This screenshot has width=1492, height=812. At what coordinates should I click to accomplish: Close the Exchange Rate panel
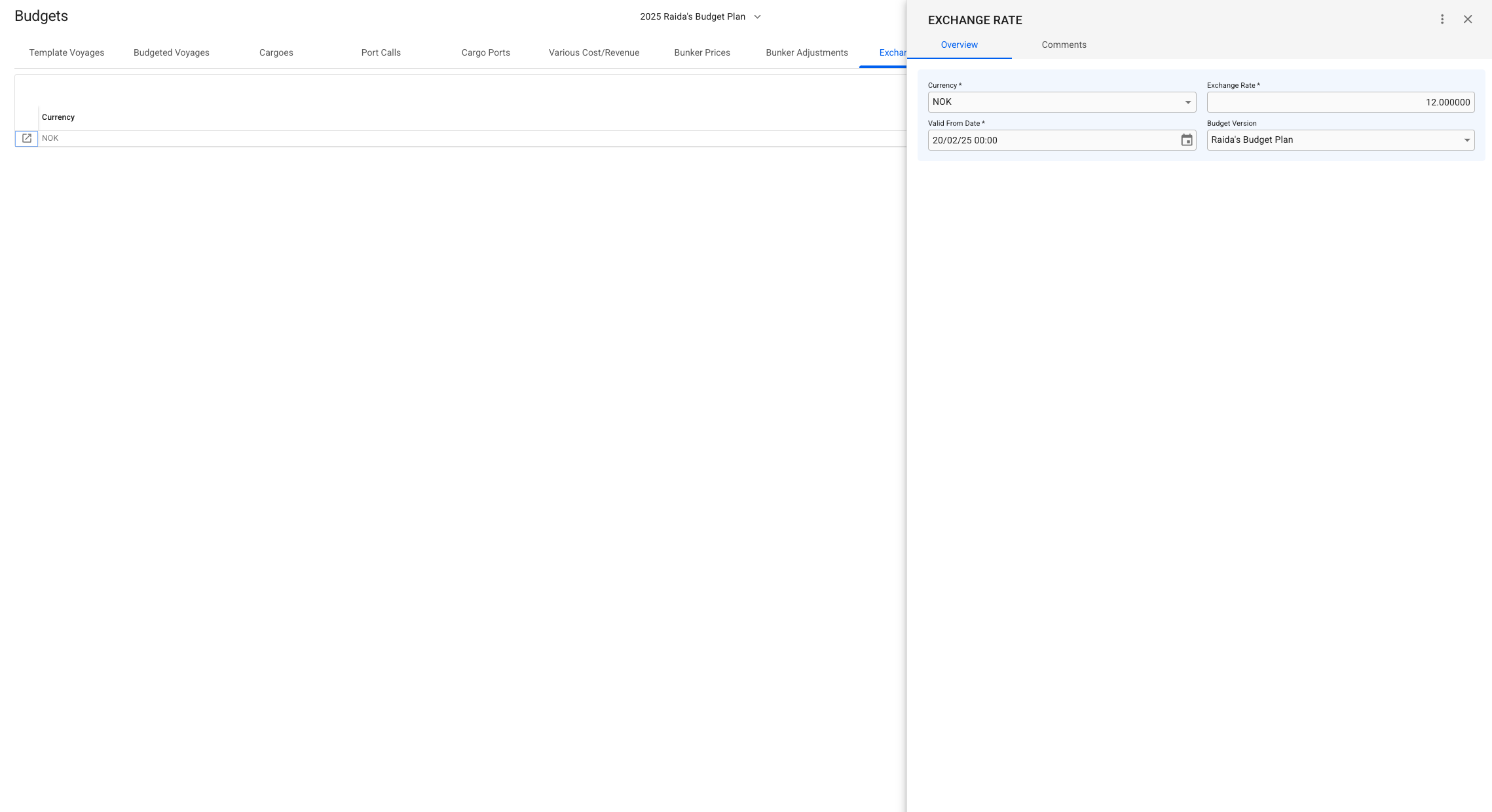click(1467, 20)
